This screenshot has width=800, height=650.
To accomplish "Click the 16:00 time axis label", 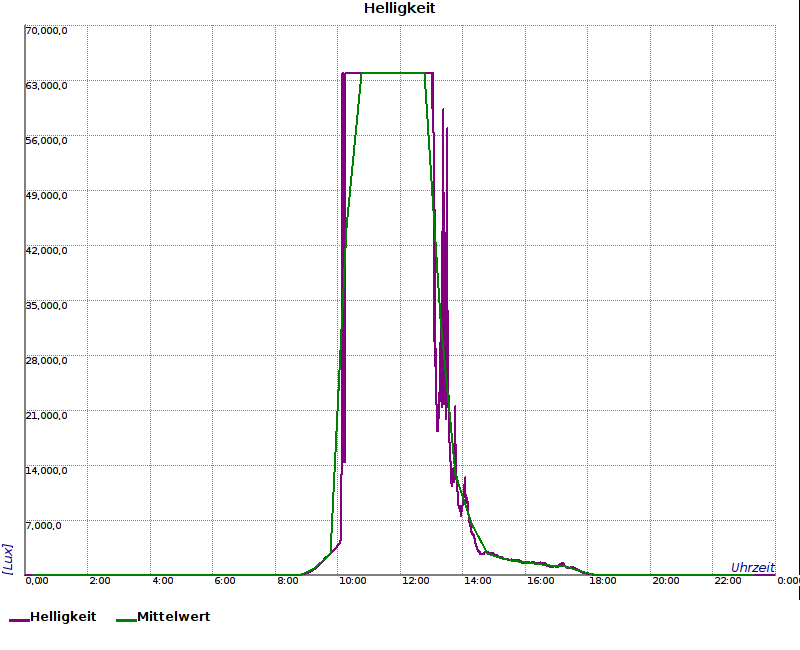I will point(540,581).
